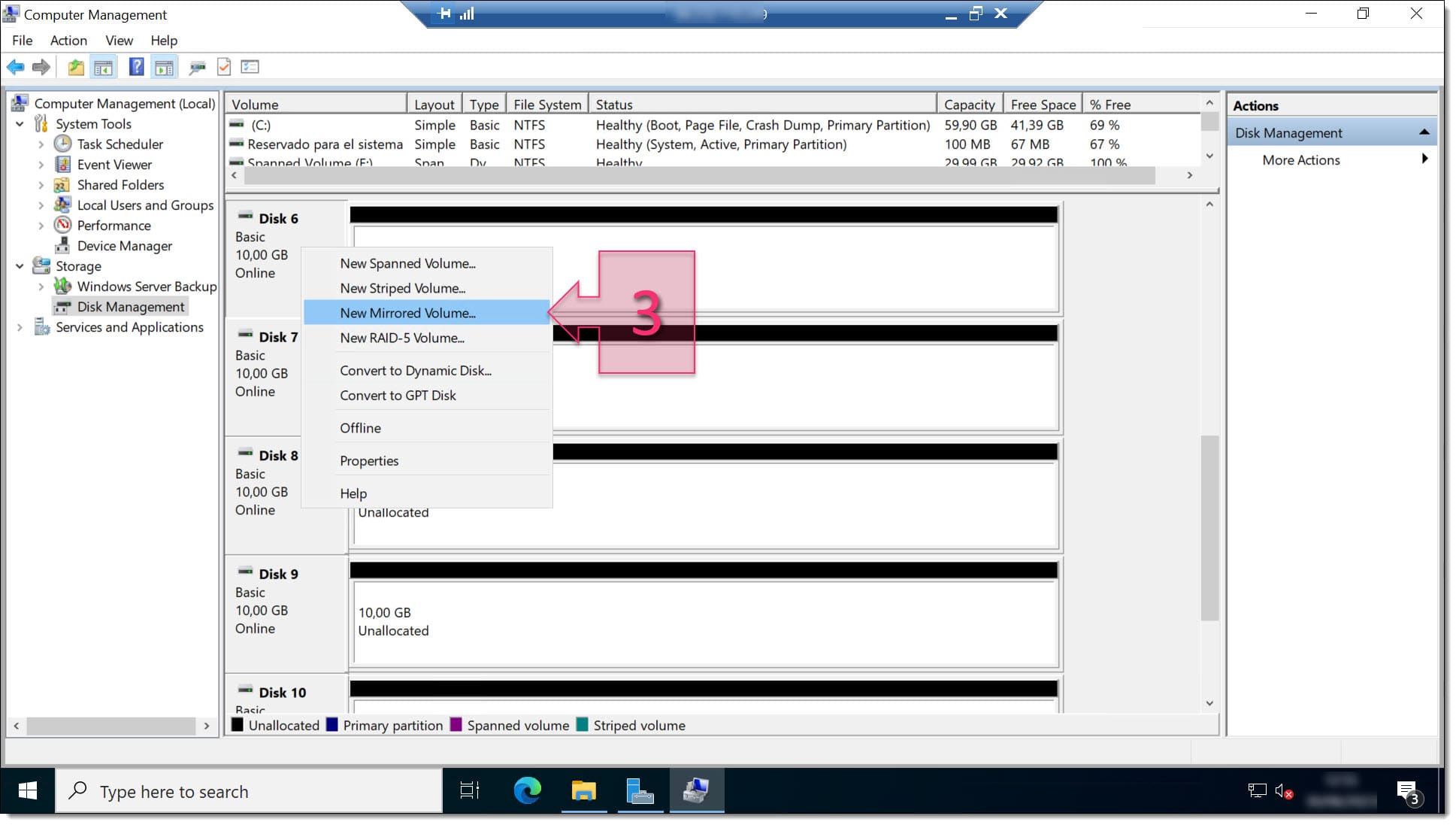Screen dimensions: 1456x825
Task: Open Device Manager in the tree
Action: click(125, 245)
